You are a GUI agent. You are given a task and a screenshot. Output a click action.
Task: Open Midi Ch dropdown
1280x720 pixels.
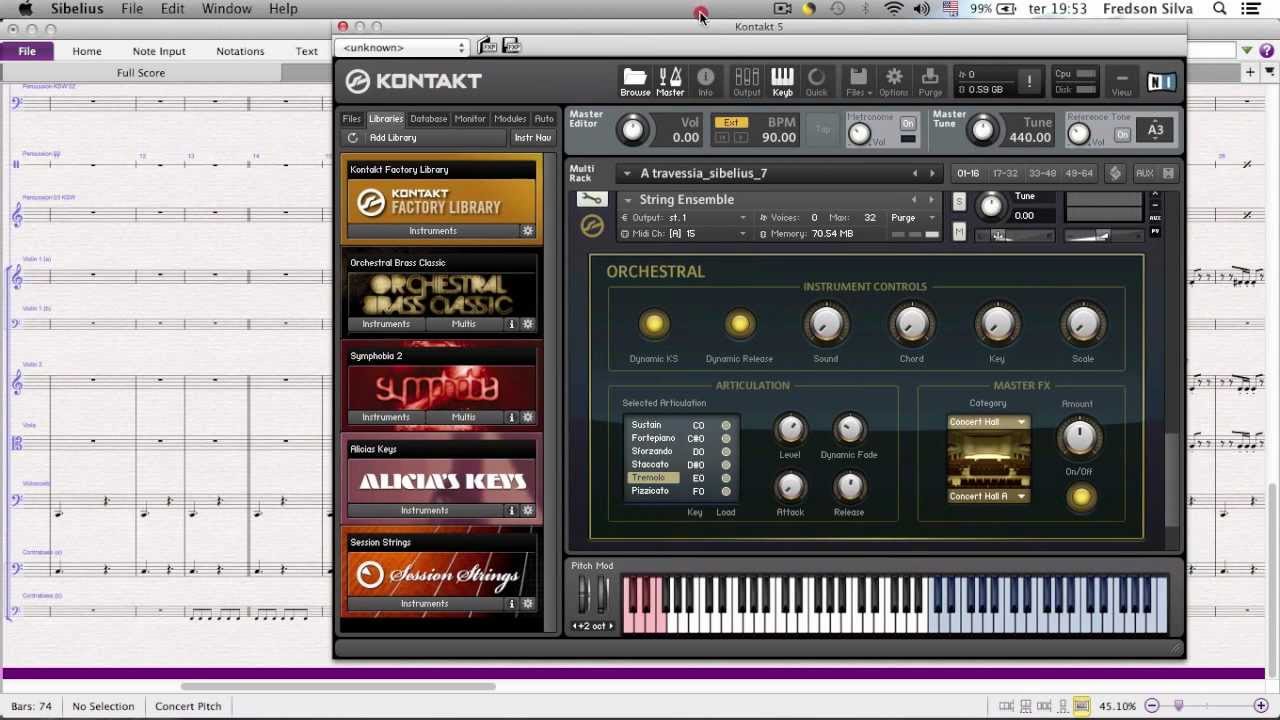tap(684, 234)
